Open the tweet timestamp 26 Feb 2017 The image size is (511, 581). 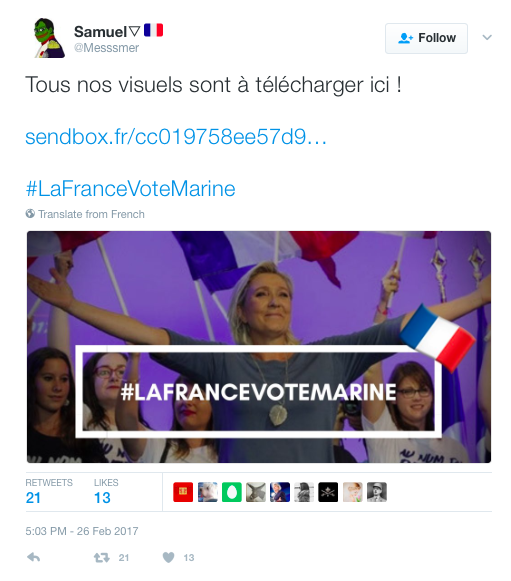point(82,531)
